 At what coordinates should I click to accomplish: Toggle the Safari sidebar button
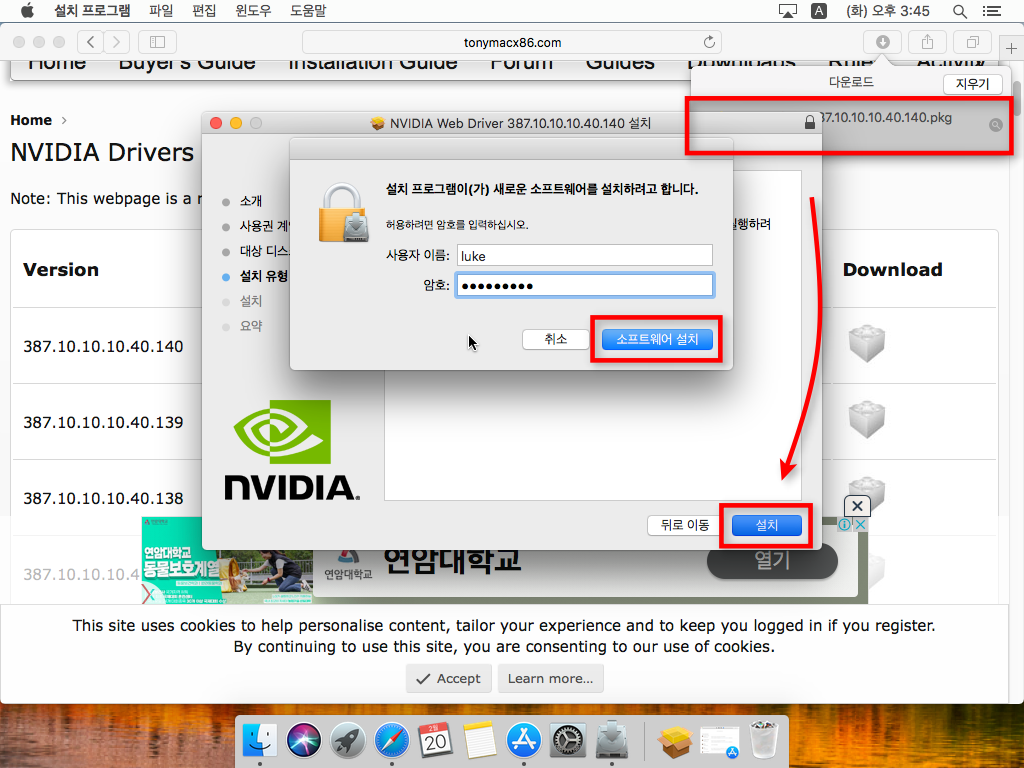click(x=157, y=42)
